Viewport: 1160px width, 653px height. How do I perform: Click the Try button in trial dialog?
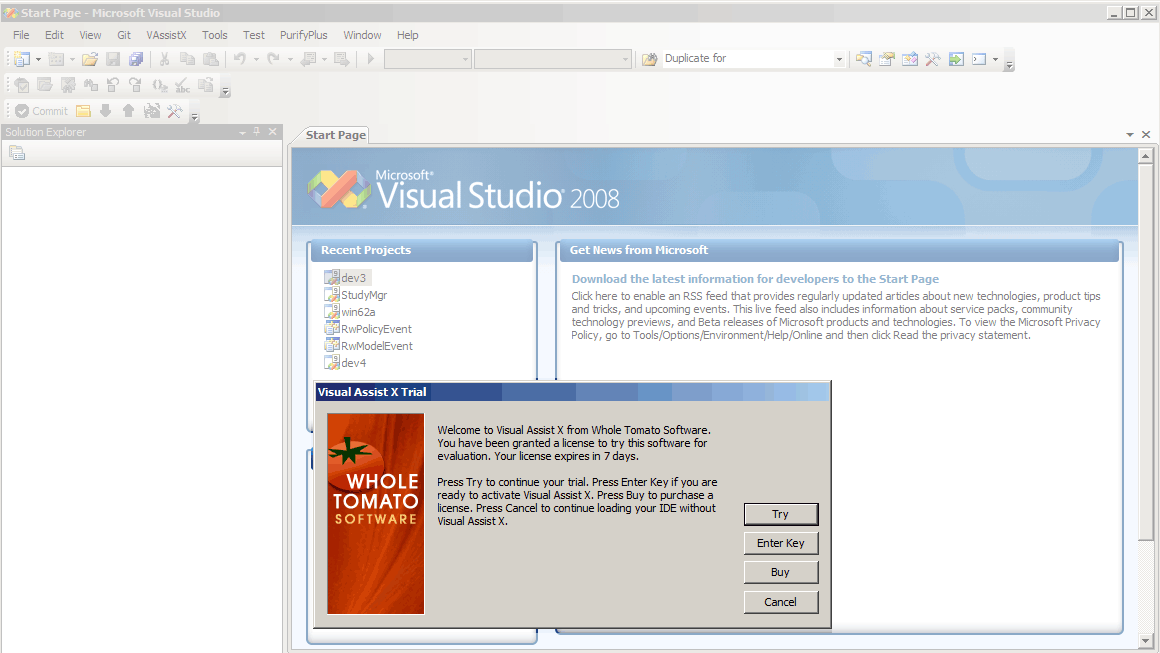point(780,514)
